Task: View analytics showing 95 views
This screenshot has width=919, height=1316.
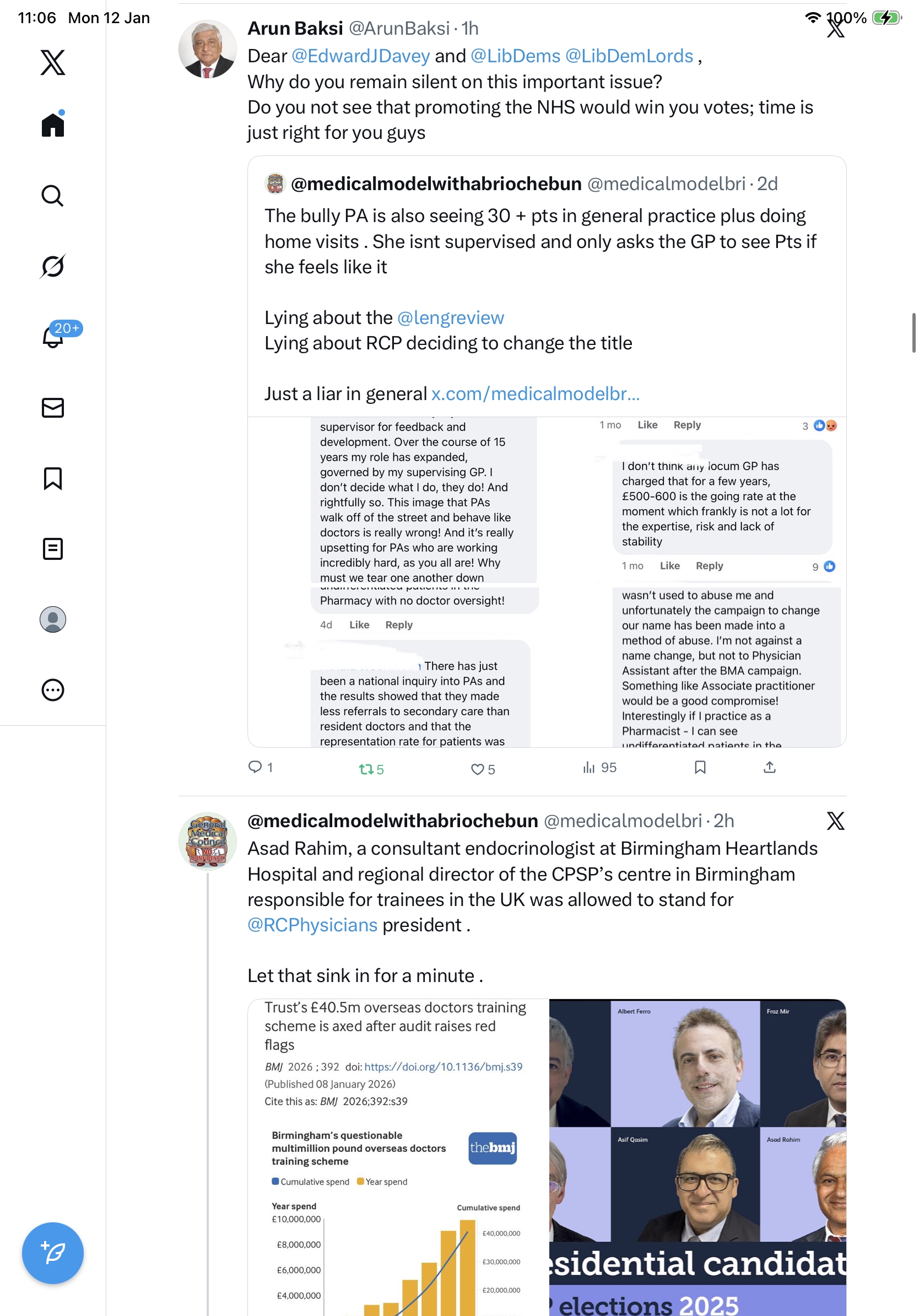Action: pos(599,768)
